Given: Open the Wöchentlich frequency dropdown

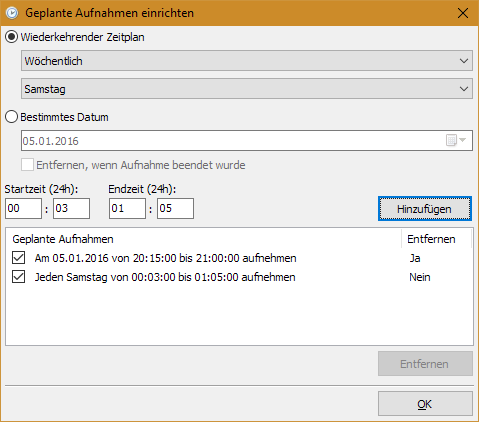Looking at the screenshot, I should click(x=247, y=61).
